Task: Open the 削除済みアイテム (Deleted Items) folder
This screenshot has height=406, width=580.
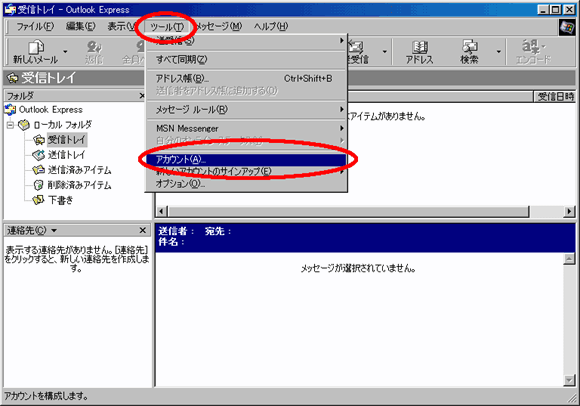Action: [72, 185]
